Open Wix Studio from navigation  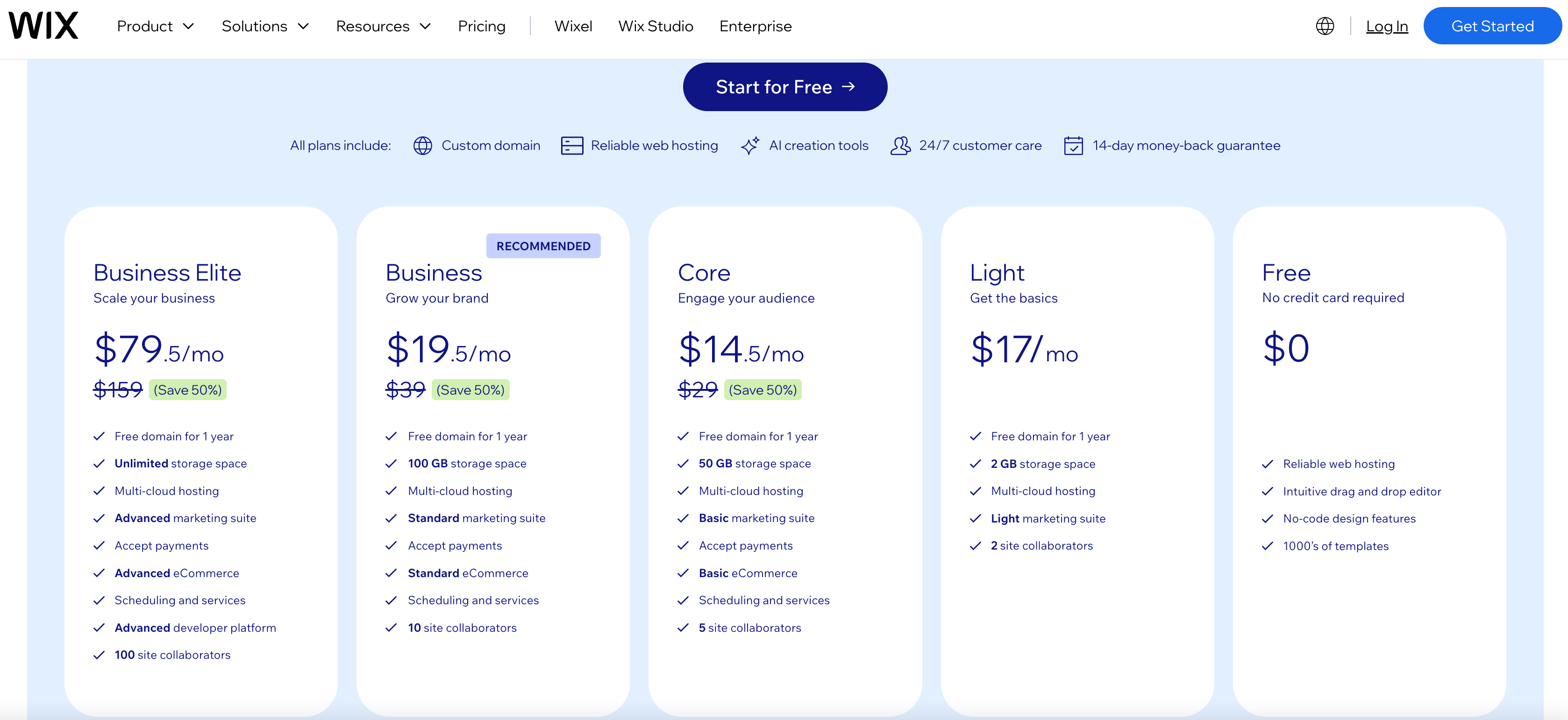pos(656,26)
